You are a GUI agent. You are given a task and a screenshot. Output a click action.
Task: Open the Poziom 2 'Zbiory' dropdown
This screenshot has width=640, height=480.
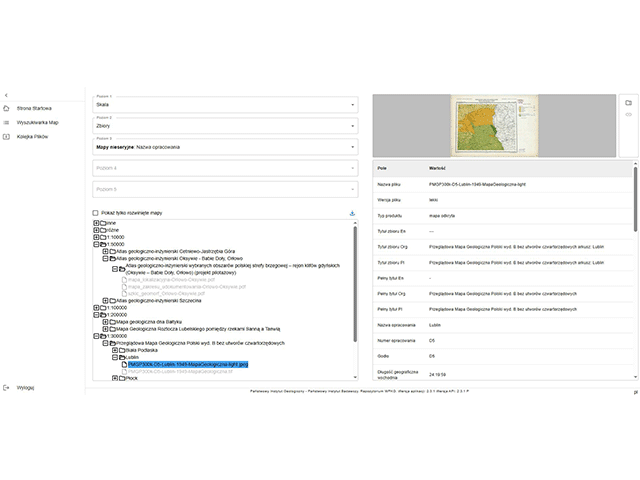[225, 126]
